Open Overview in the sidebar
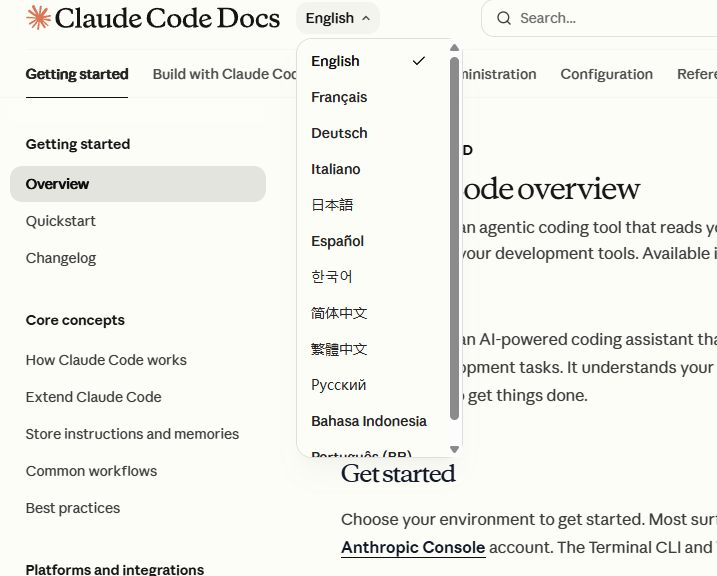The width and height of the screenshot is (717, 576). 138,184
